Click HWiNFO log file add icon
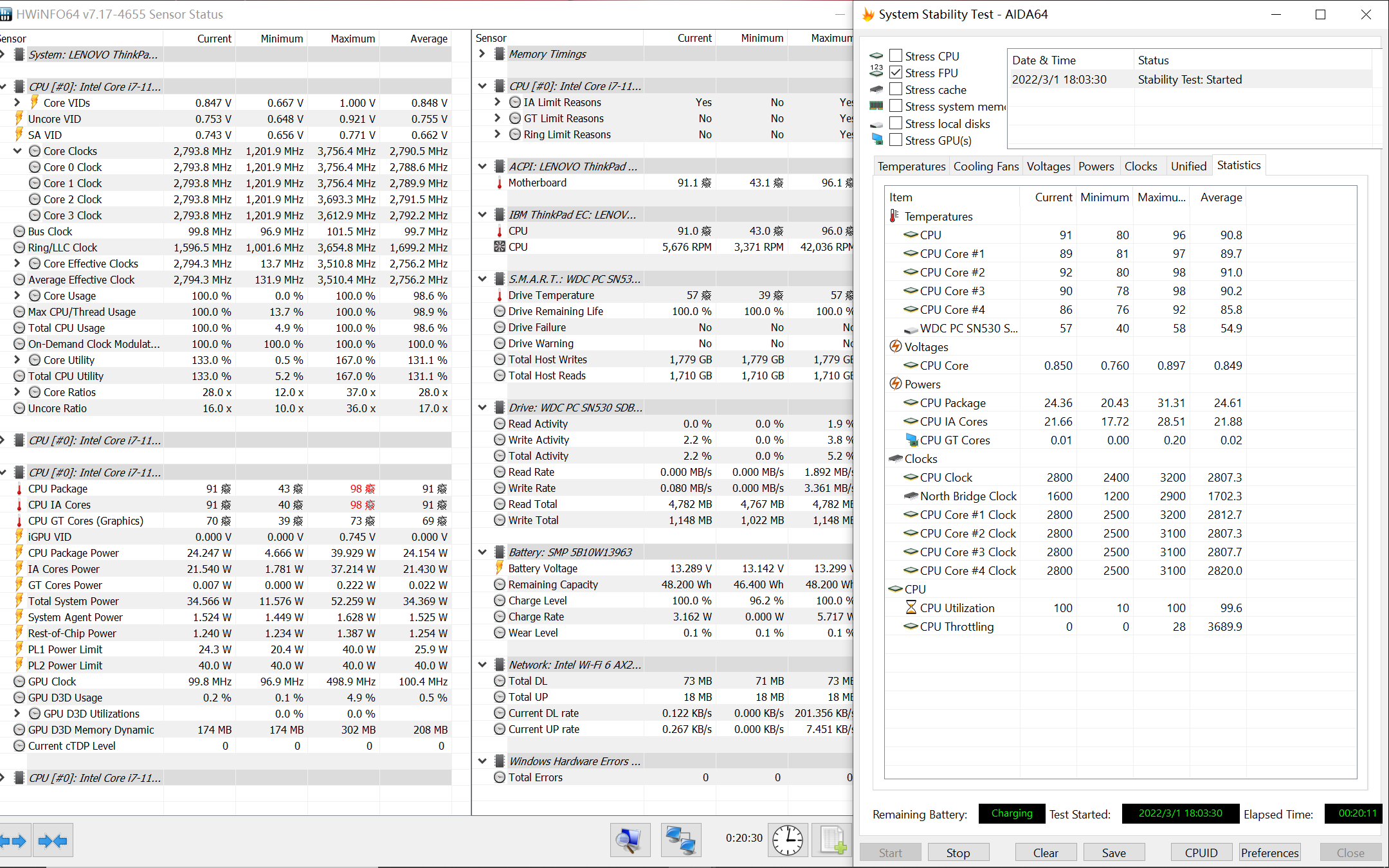The image size is (1389, 868). coord(833,840)
